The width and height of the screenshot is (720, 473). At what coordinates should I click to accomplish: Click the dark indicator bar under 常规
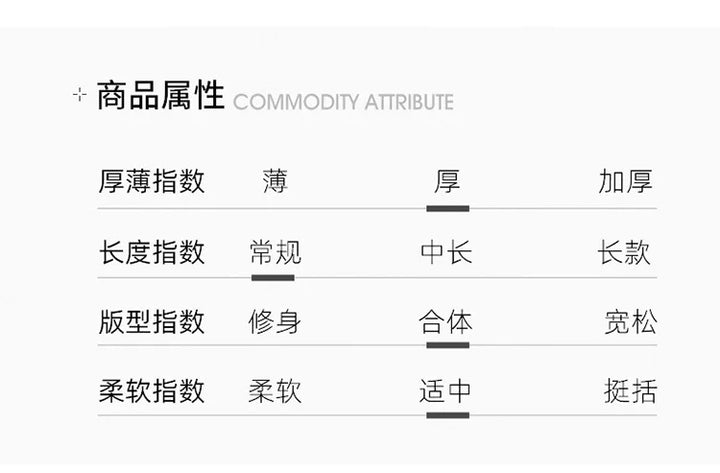click(273, 277)
